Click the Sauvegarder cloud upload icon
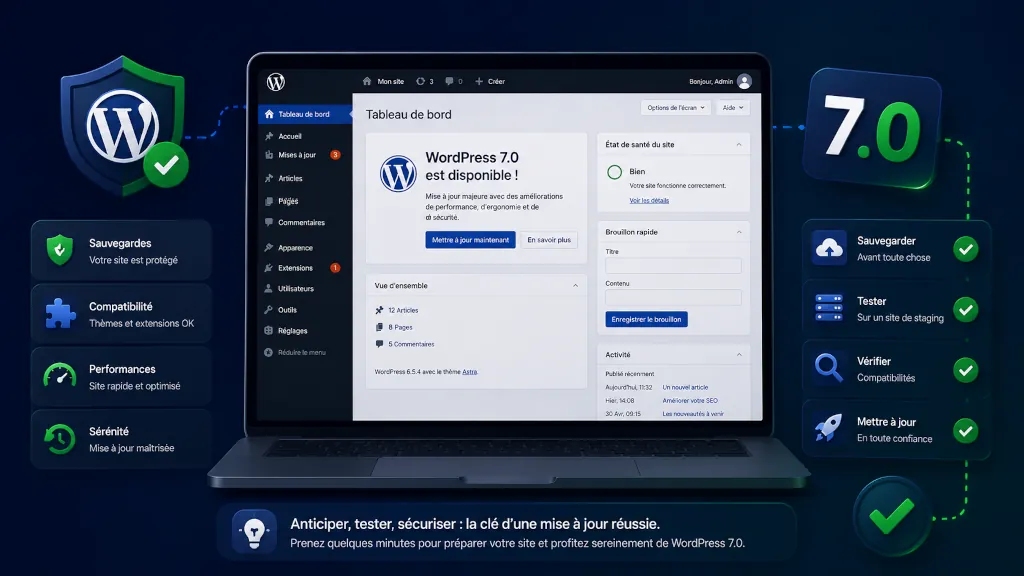The width and height of the screenshot is (1024, 576). [829, 248]
